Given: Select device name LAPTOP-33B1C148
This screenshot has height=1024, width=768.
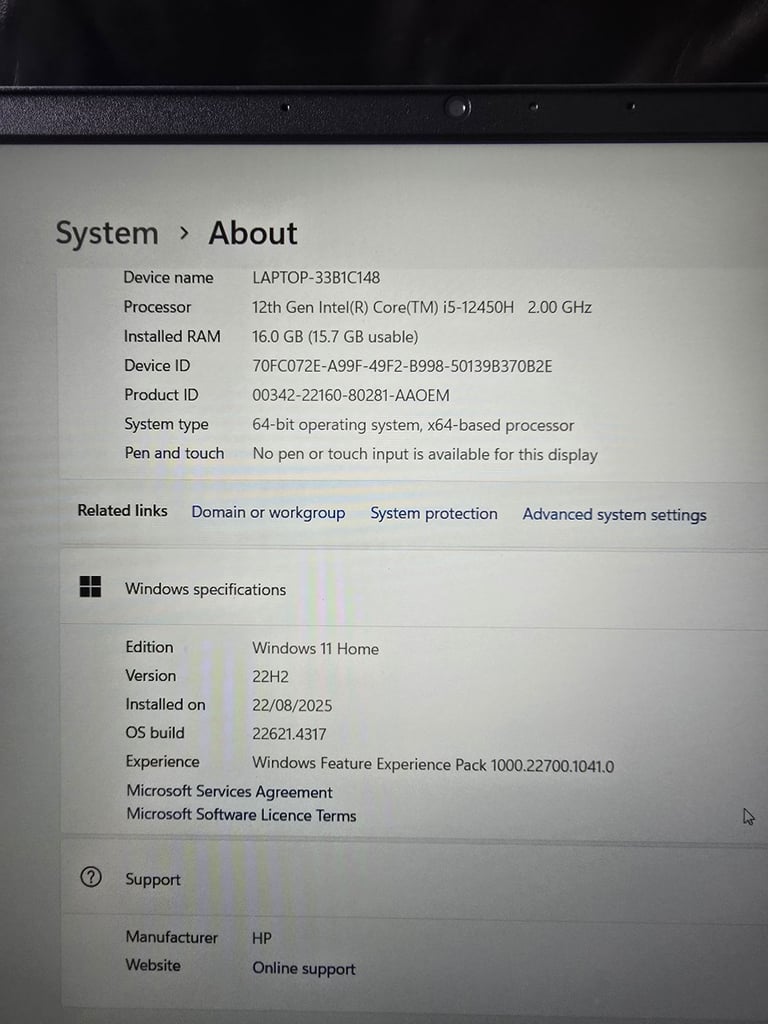Looking at the screenshot, I should 316,278.
